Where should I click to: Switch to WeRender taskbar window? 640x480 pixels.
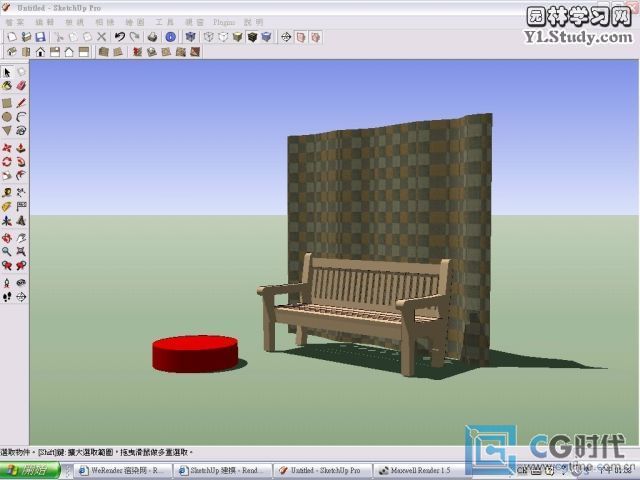(122, 471)
